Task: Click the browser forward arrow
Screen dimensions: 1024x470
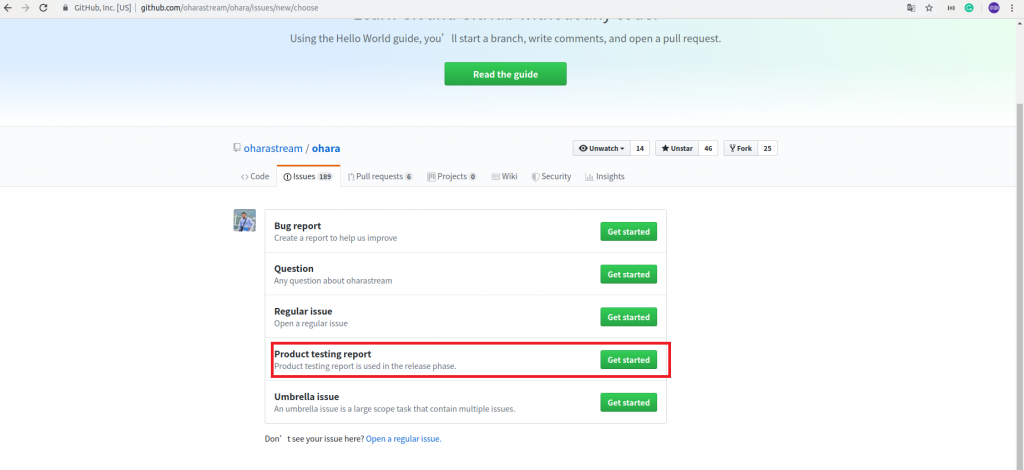Action: [x=25, y=8]
